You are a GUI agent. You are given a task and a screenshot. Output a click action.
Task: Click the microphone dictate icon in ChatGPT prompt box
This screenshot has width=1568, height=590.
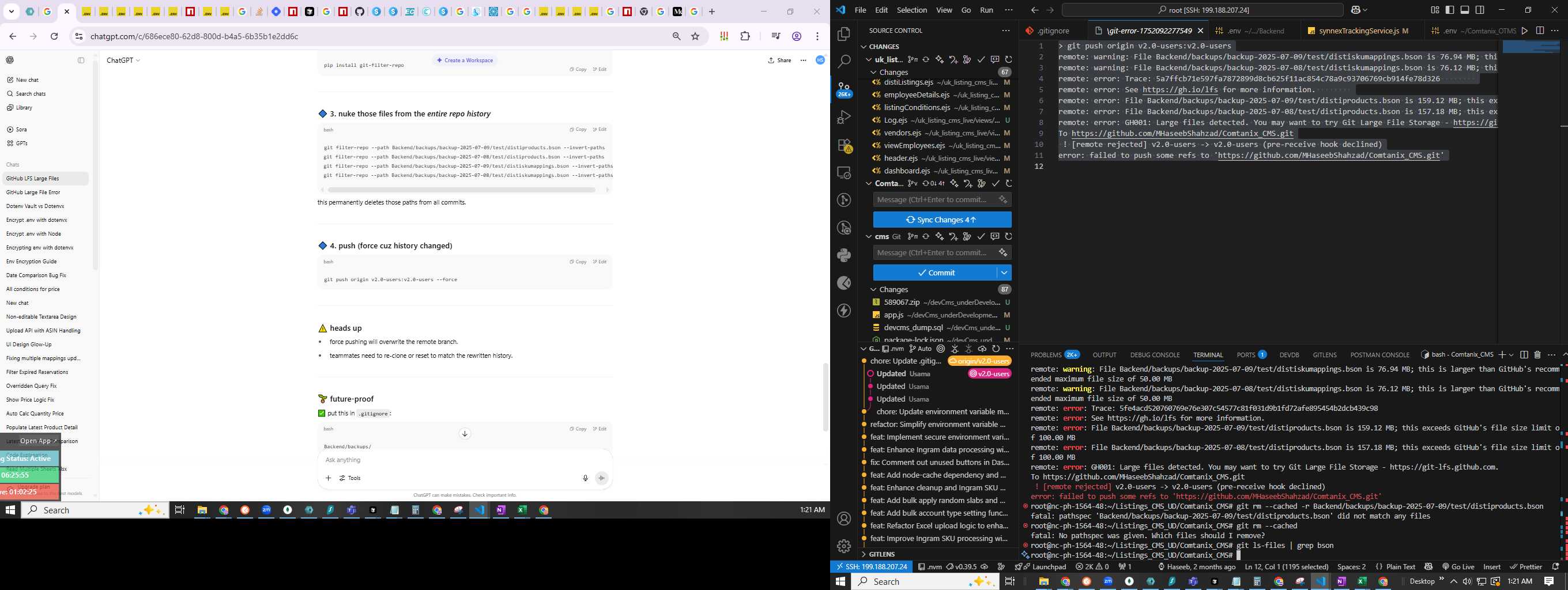(585, 478)
